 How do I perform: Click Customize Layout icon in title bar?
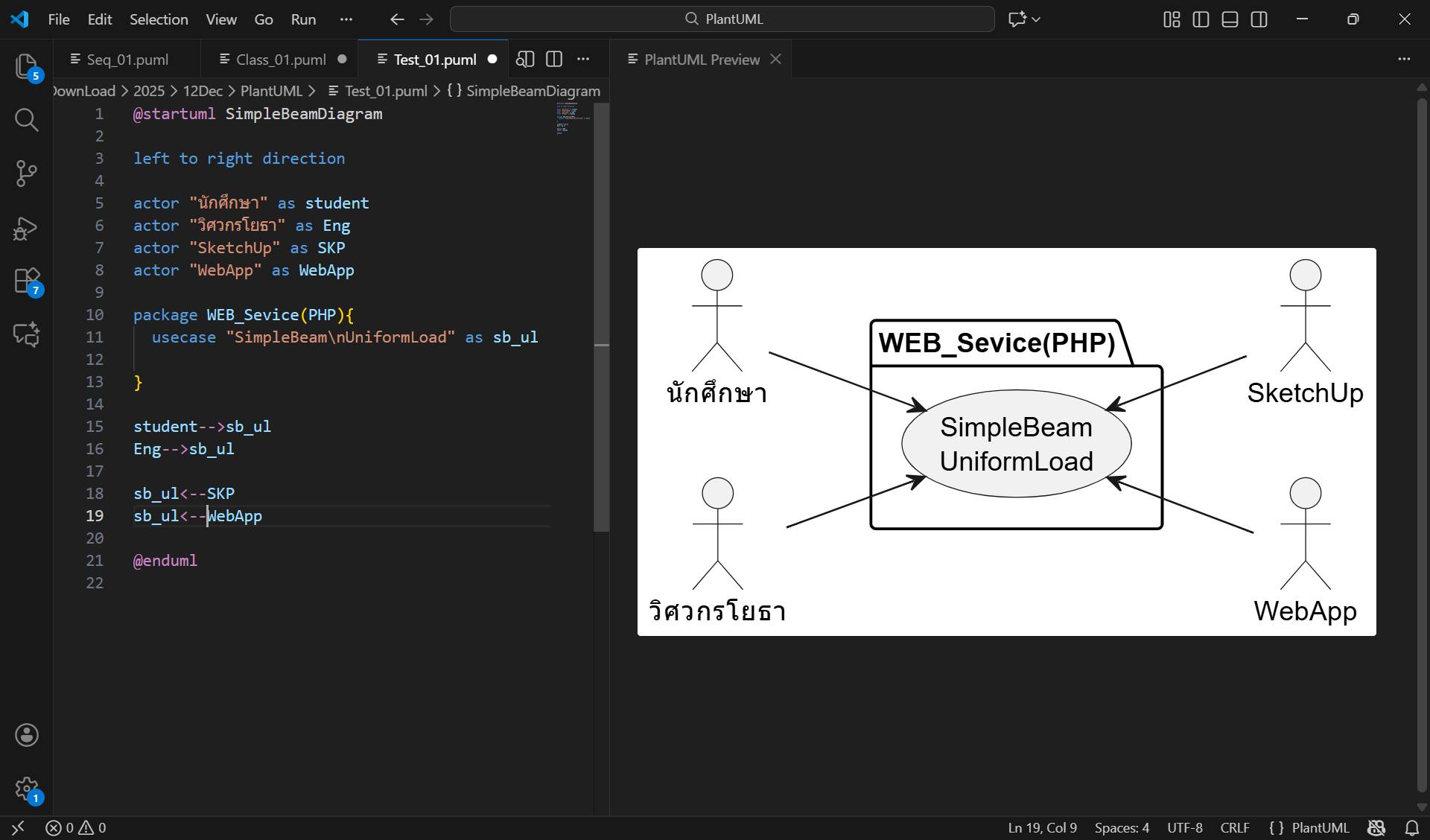1172,19
